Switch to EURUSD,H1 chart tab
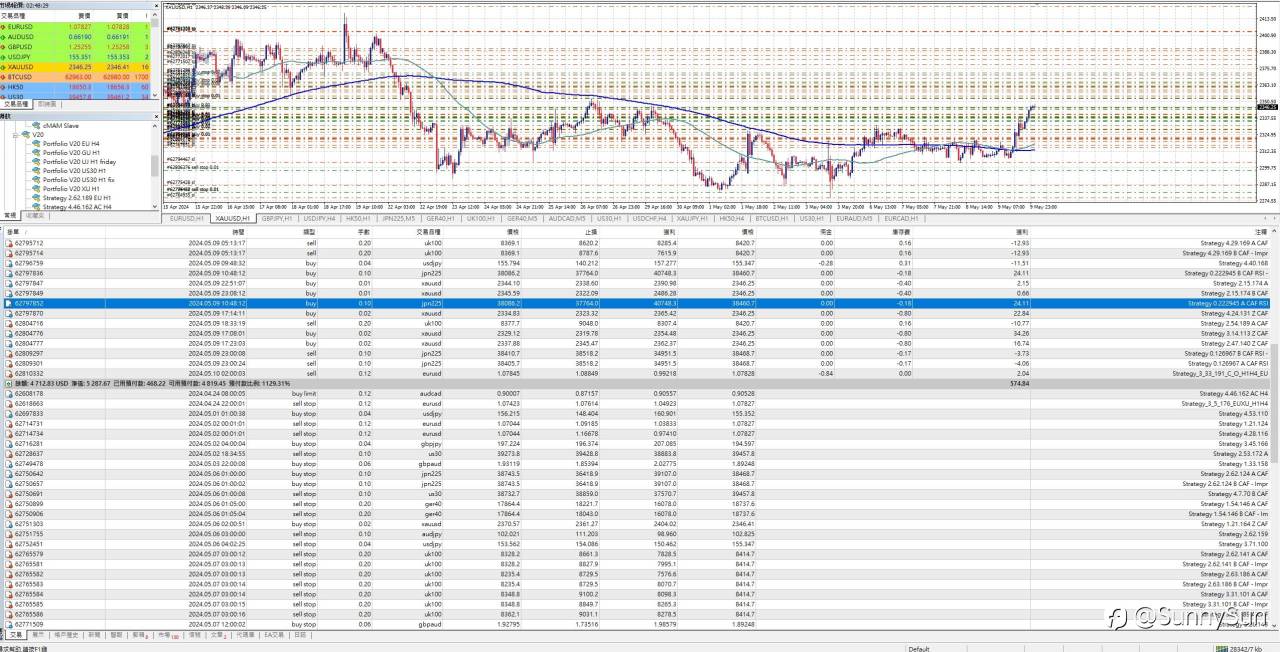This screenshot has height=652, width=1280. 186,217
